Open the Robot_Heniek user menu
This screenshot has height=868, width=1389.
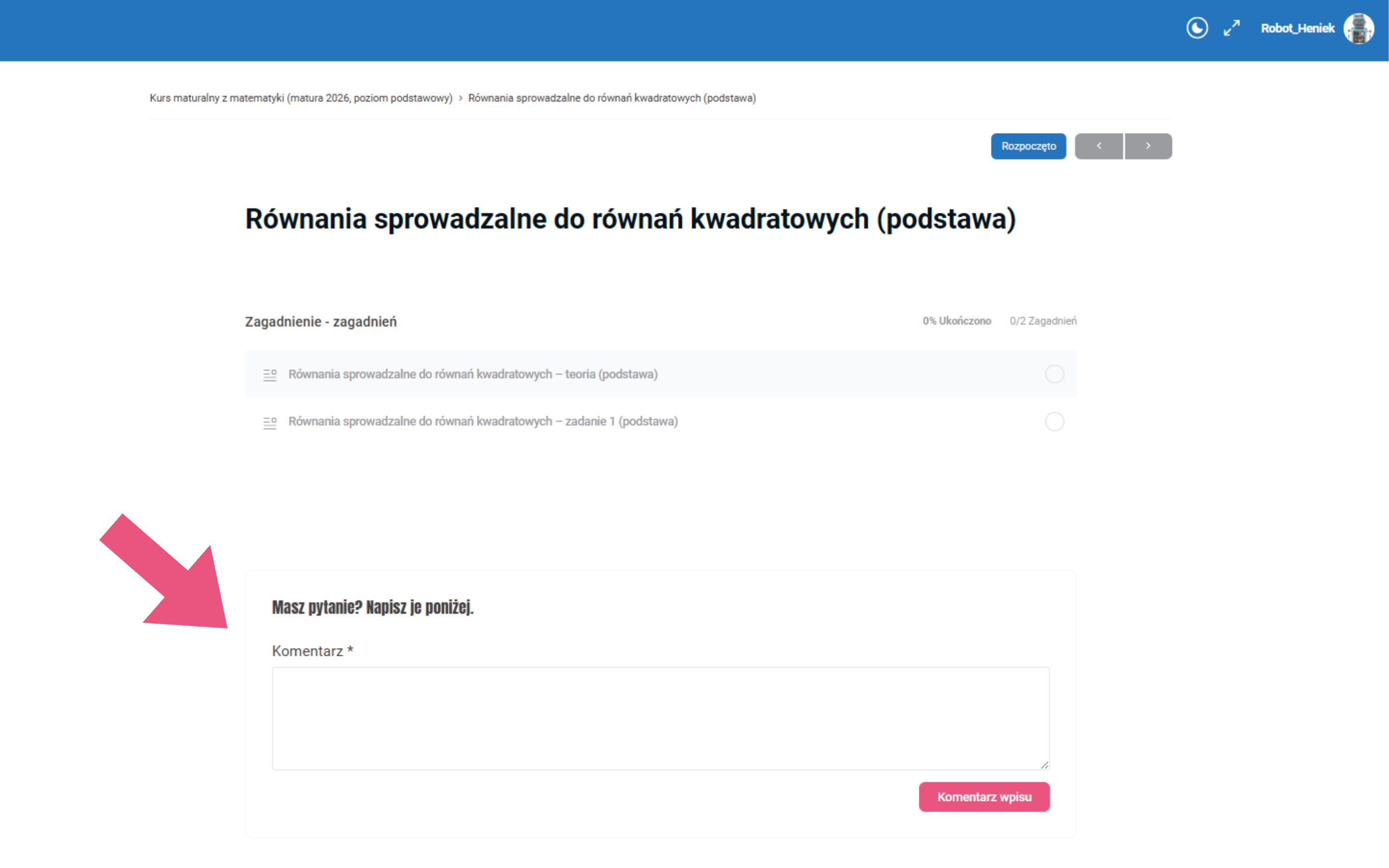coord(1297,29)
